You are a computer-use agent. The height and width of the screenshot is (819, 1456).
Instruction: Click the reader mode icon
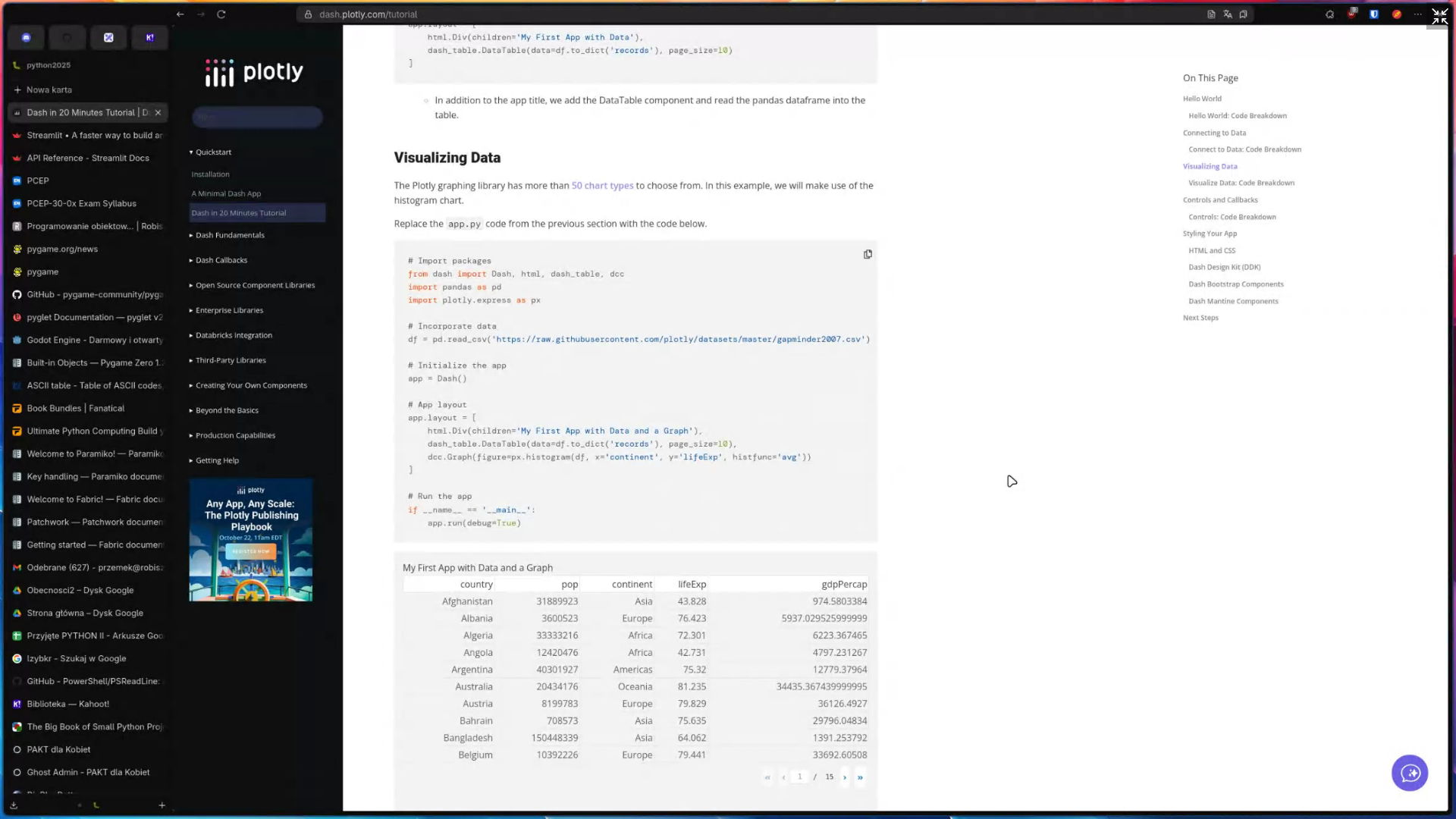(1211, 14)
